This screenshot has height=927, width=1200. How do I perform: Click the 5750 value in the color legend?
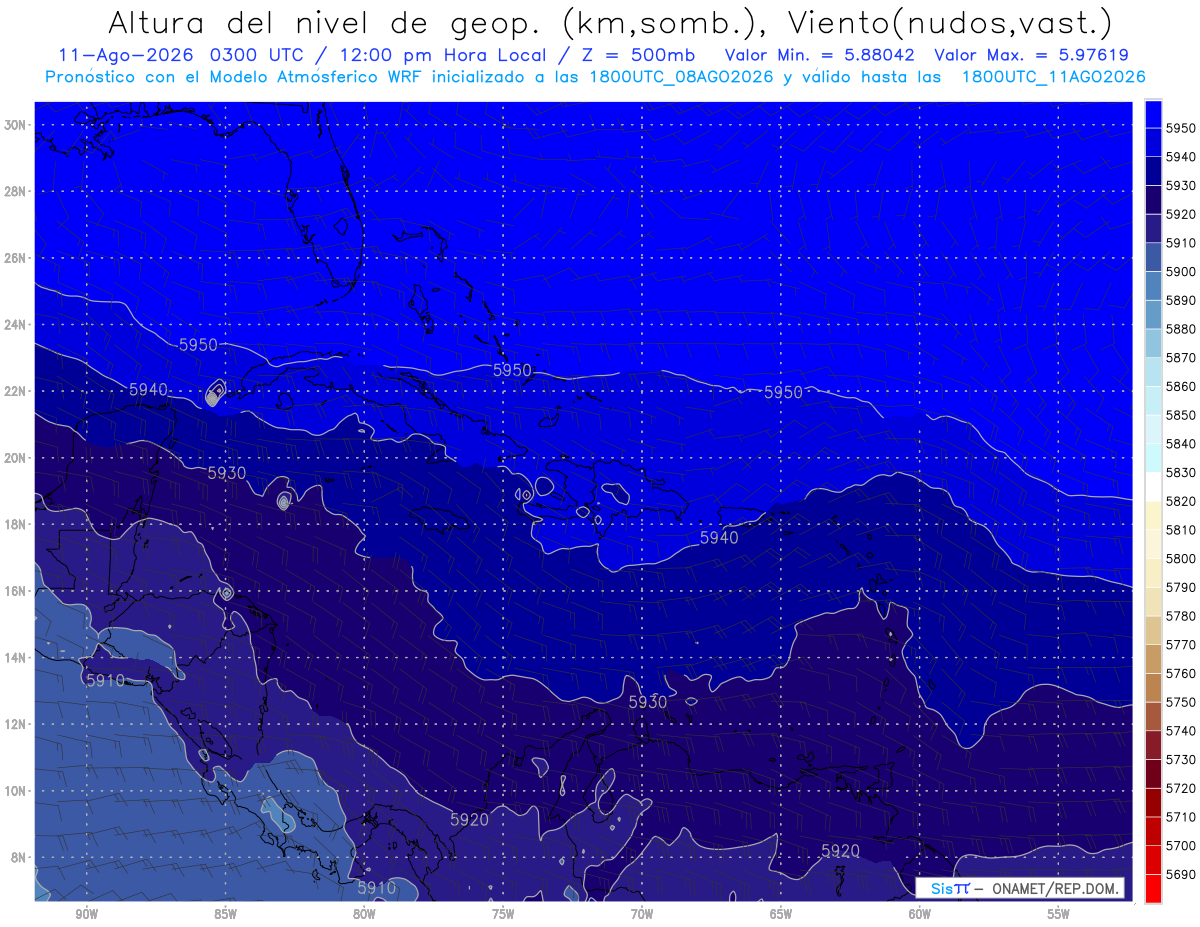(1181, 702)
